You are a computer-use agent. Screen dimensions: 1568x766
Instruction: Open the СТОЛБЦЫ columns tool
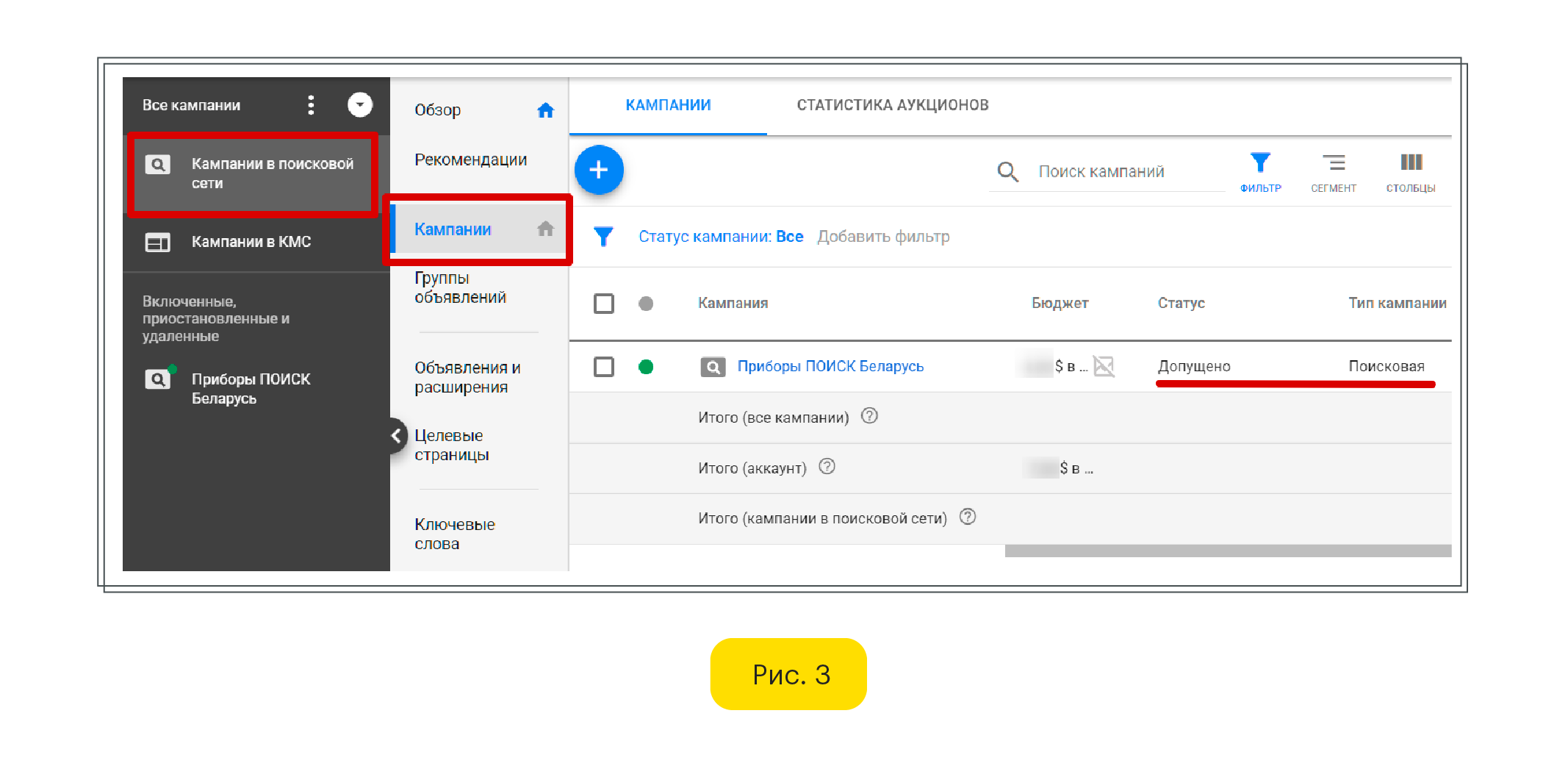pos(1410,171)
